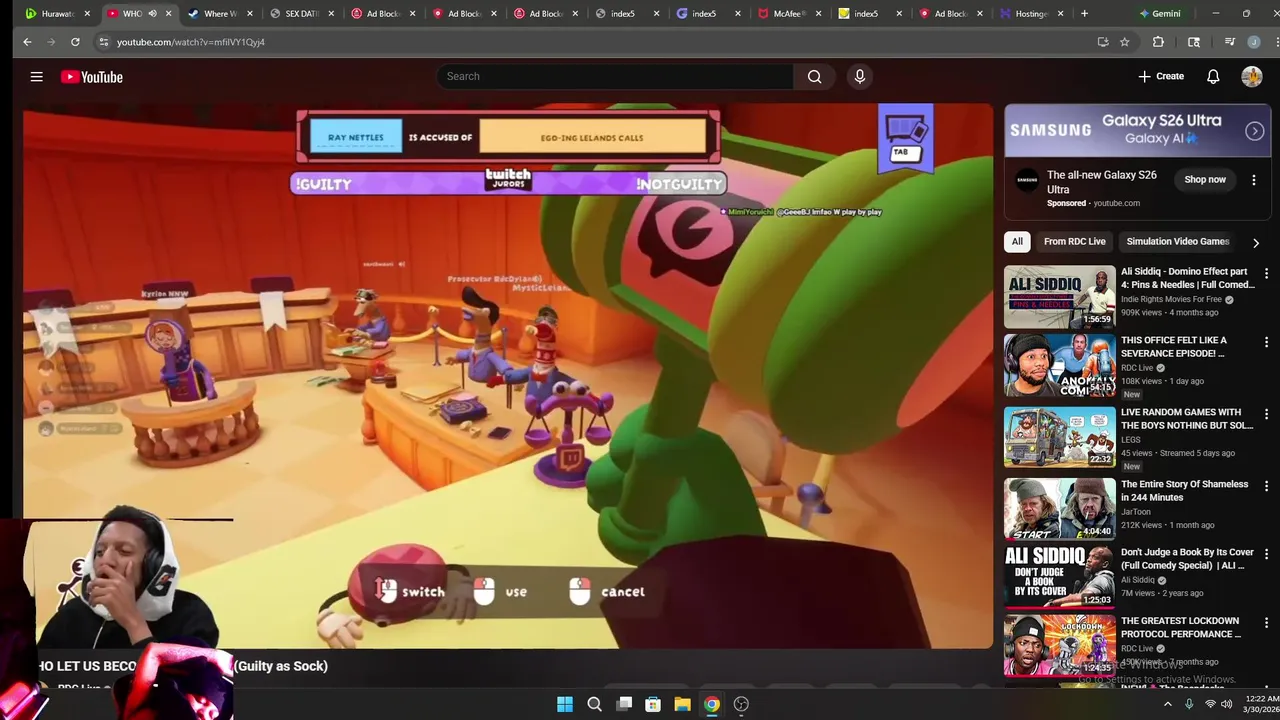Open the YouTube hamburger guide menu

pos(36,77)
